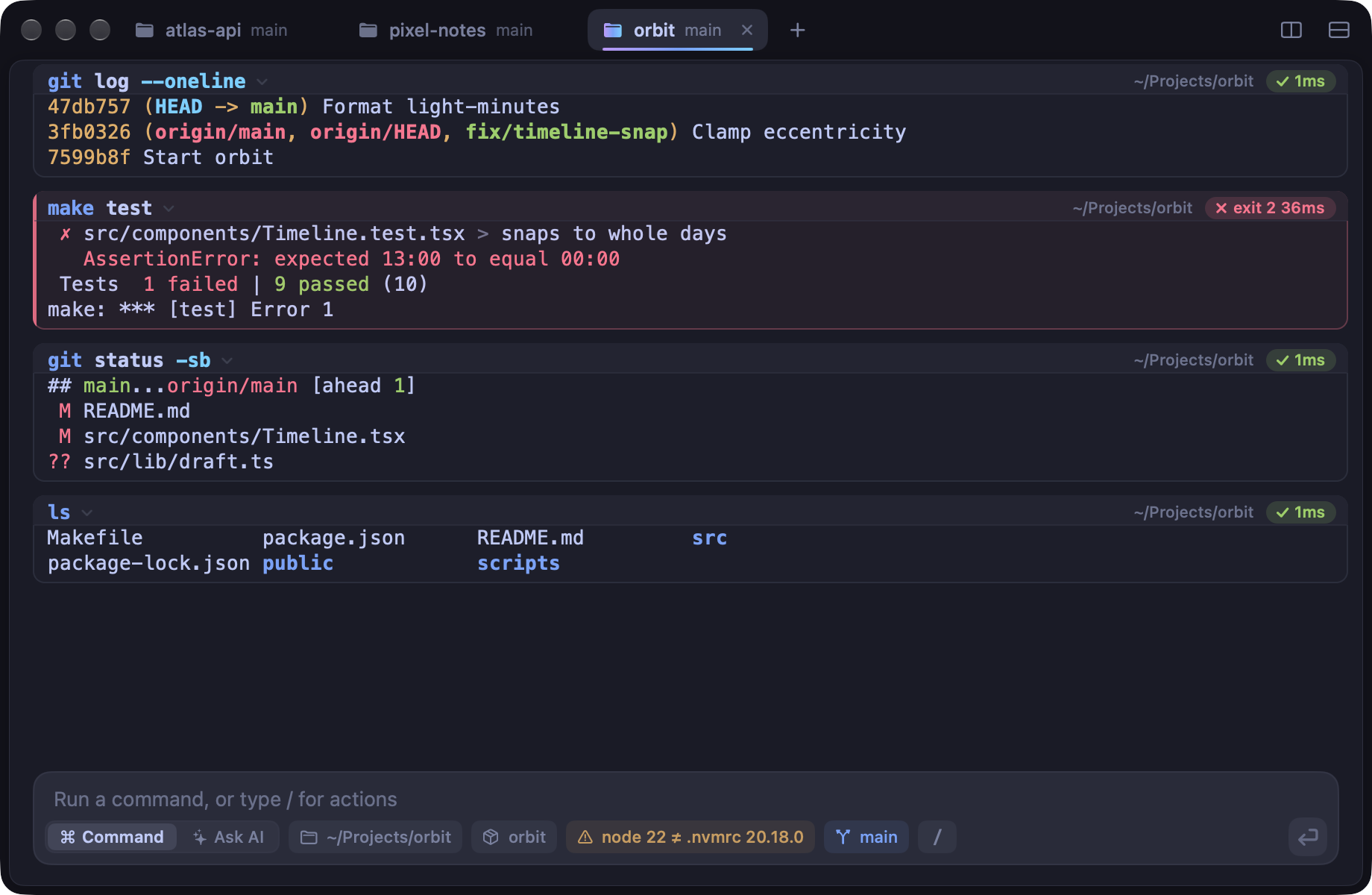This screenshot has width=1372, height=895.
Task: Switch input mode to Ask AI
Action: point(228,837)
